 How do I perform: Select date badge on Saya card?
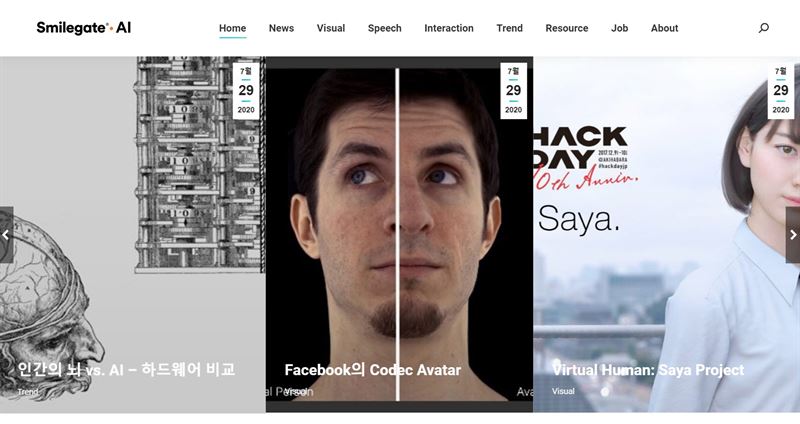point(781,91)
